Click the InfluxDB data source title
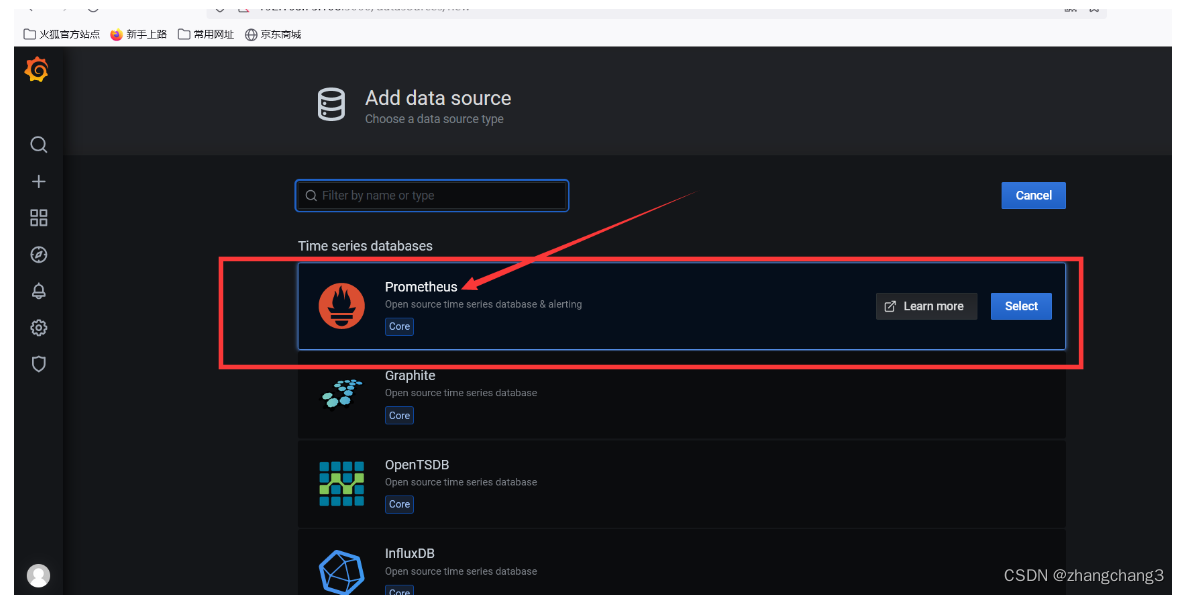 tap(409, 553)
